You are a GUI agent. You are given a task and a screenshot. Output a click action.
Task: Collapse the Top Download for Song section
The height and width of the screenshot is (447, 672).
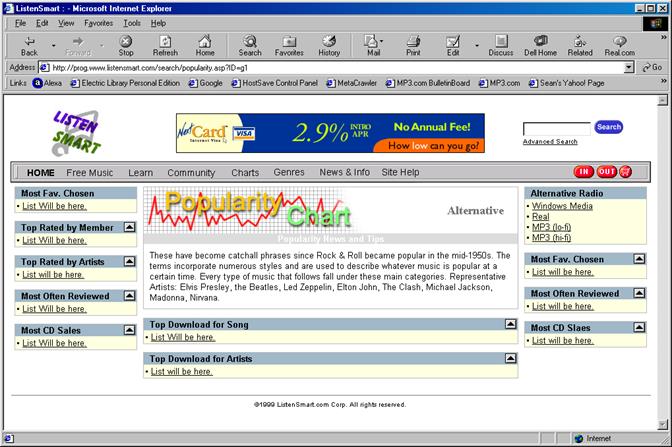point(511,324)
